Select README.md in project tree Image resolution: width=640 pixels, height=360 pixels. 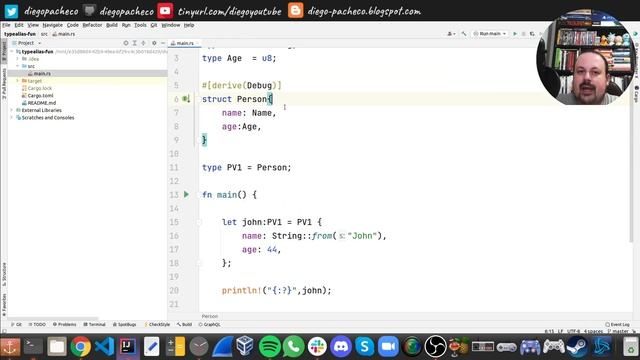[x=38, y=103]
